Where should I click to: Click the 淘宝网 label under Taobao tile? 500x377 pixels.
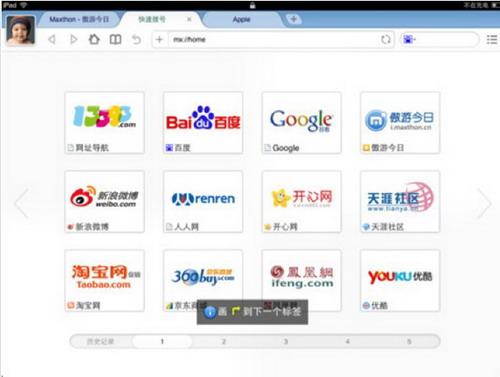(88, 306)
